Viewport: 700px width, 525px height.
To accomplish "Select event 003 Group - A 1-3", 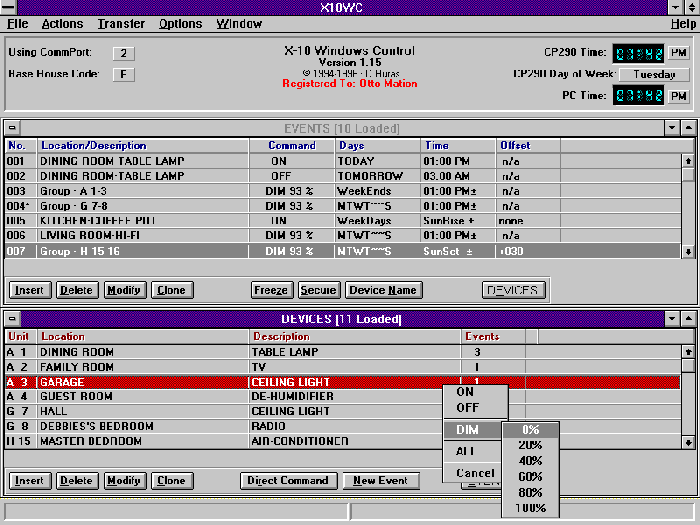I will 343,191.
